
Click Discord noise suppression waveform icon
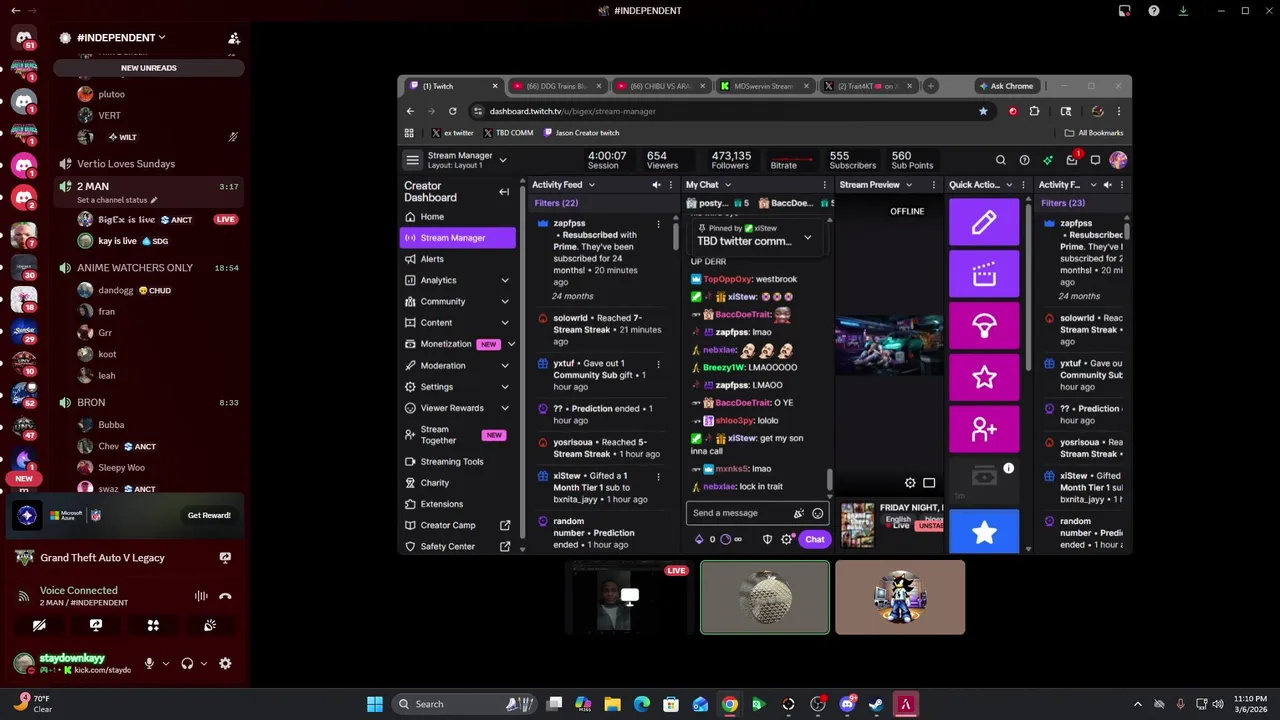(201, 596)
